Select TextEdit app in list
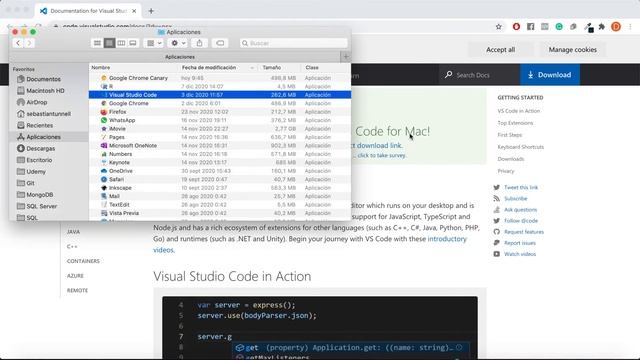The height and width of the screenshot is (360, 640). [220, 204]
